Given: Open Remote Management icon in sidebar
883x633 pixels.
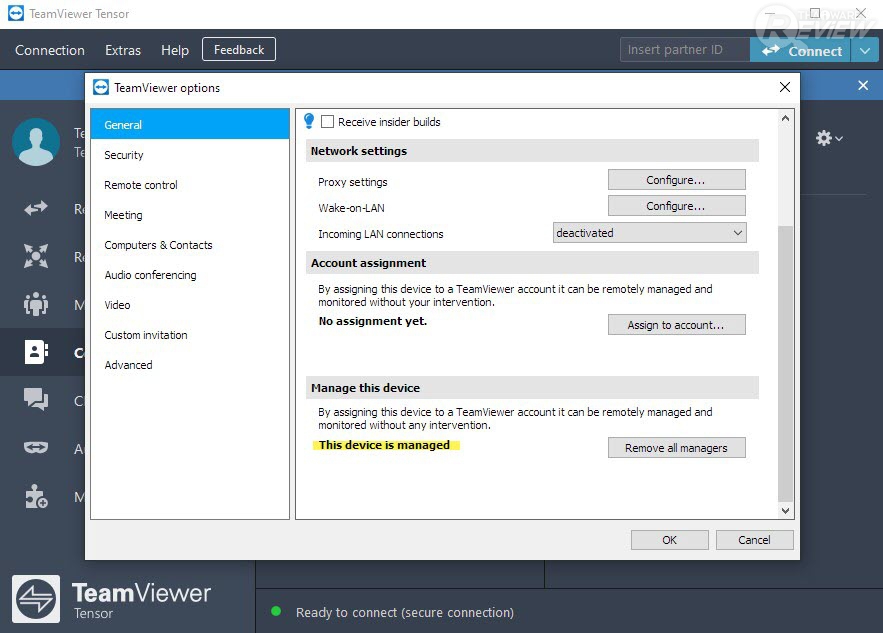Looking at the screenshot, I should pyautogui.click(x=36, y=256).
